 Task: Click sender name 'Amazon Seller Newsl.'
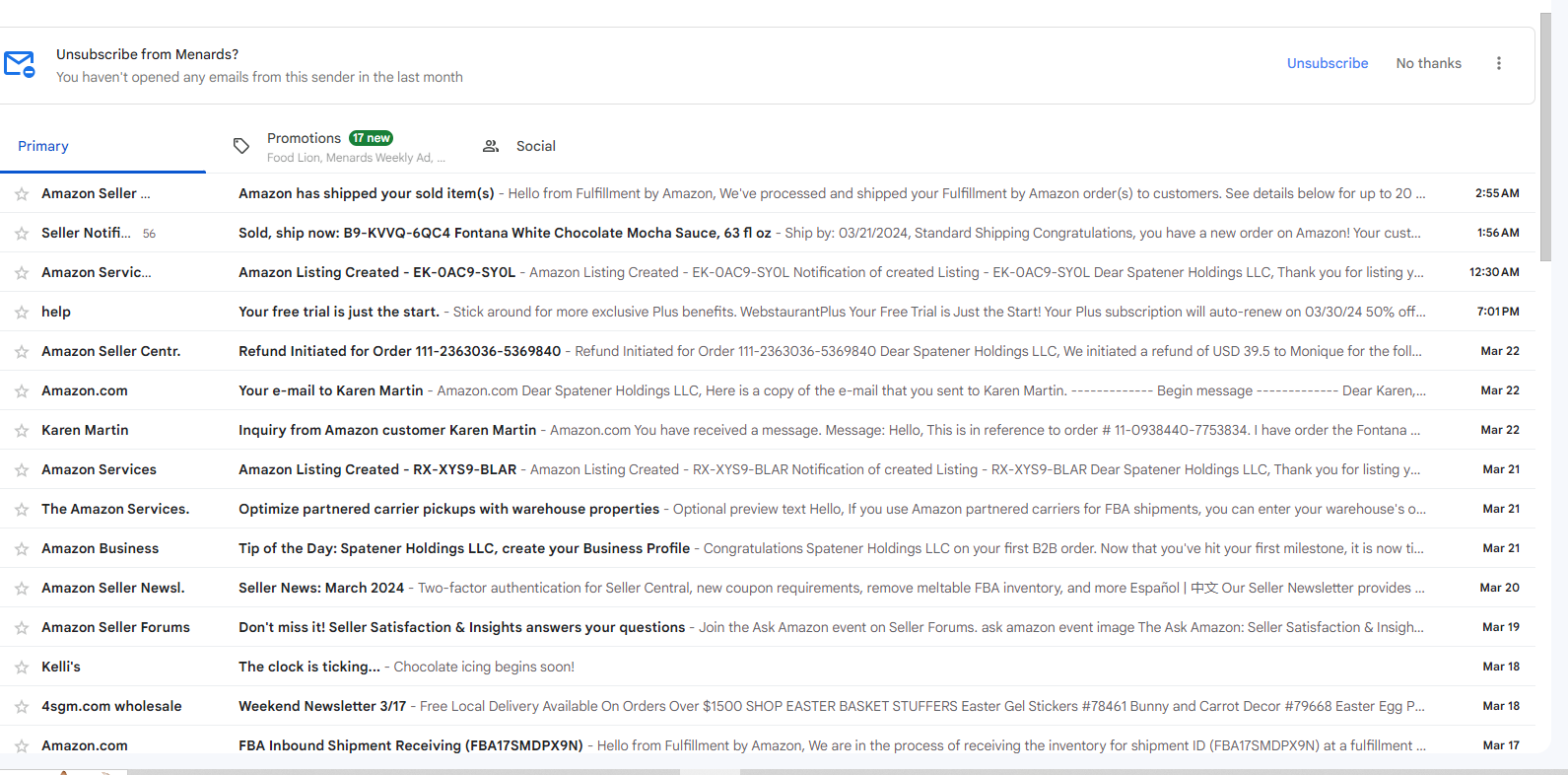(113, 588)
